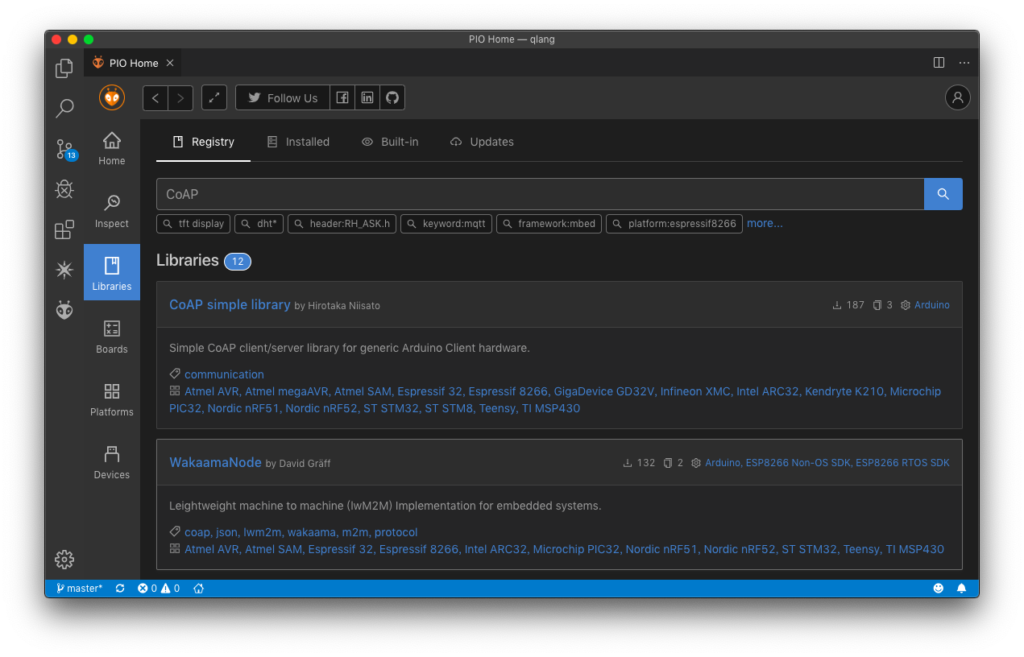
Task: Click the 'more...' search examples link
Action: tap(765, 223)
